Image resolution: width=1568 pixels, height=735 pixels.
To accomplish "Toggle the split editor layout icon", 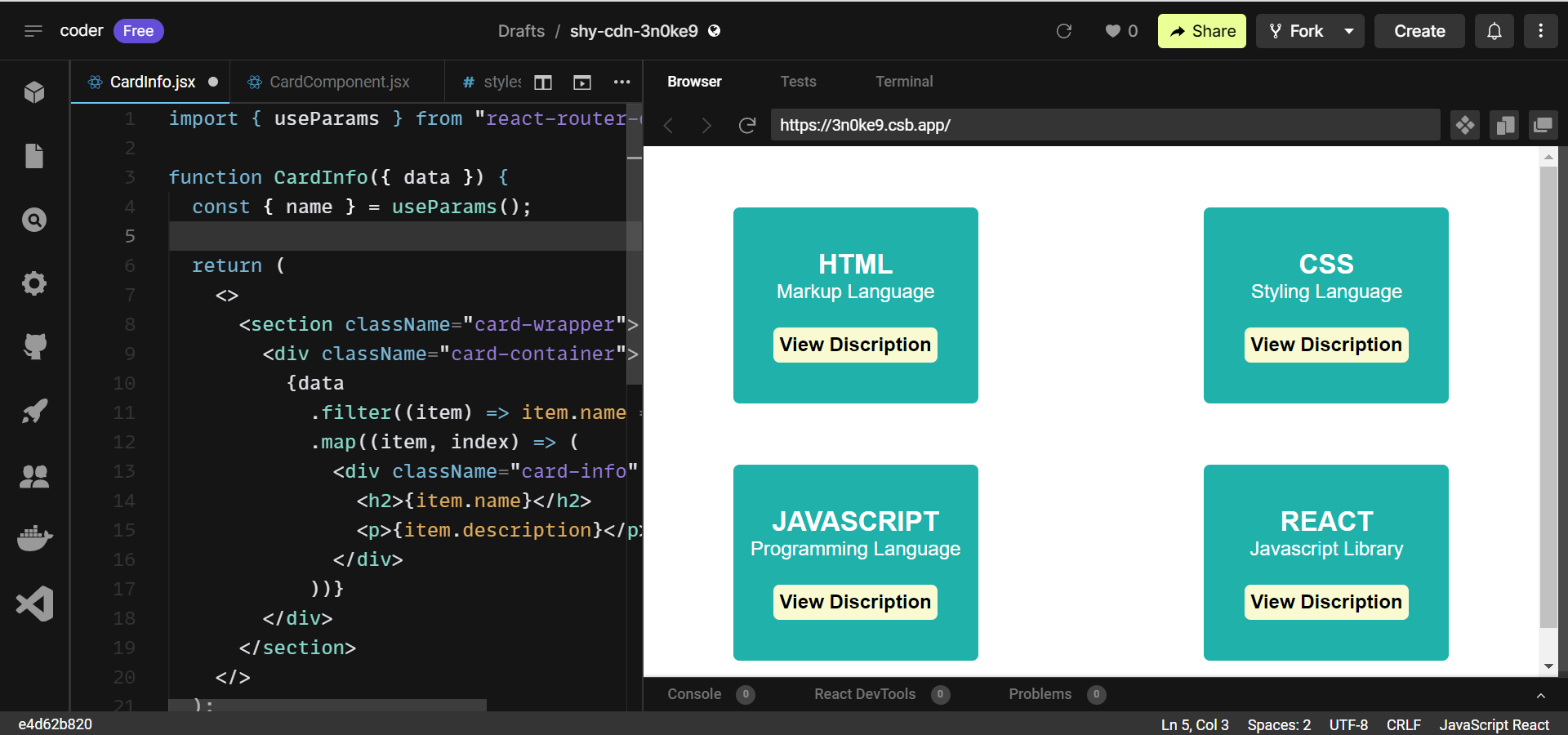I will pyautogui.click(x=543, y=82).
